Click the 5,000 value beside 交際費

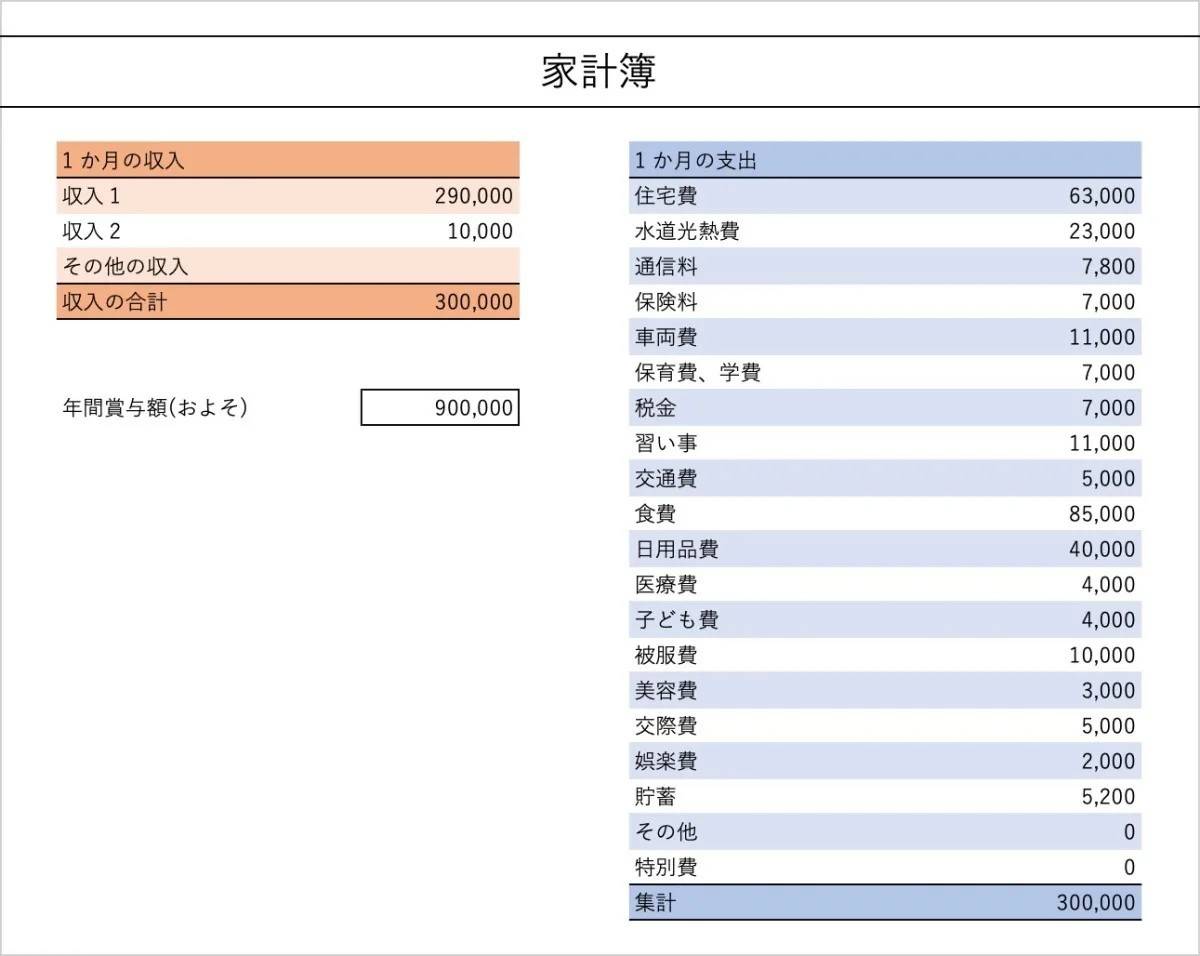[x=1108, y=726]
